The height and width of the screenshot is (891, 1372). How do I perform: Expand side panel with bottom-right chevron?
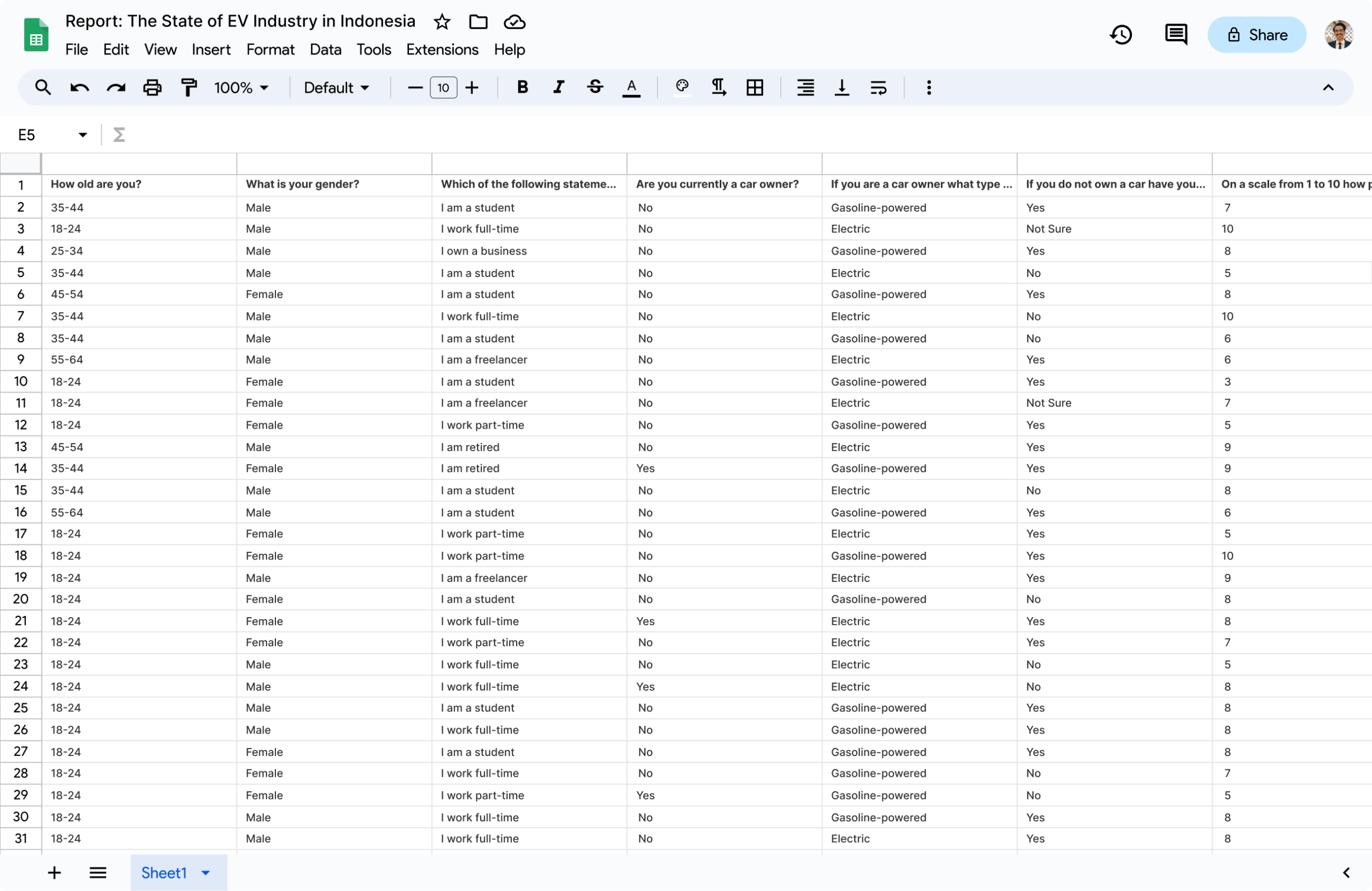(1347, 873)
